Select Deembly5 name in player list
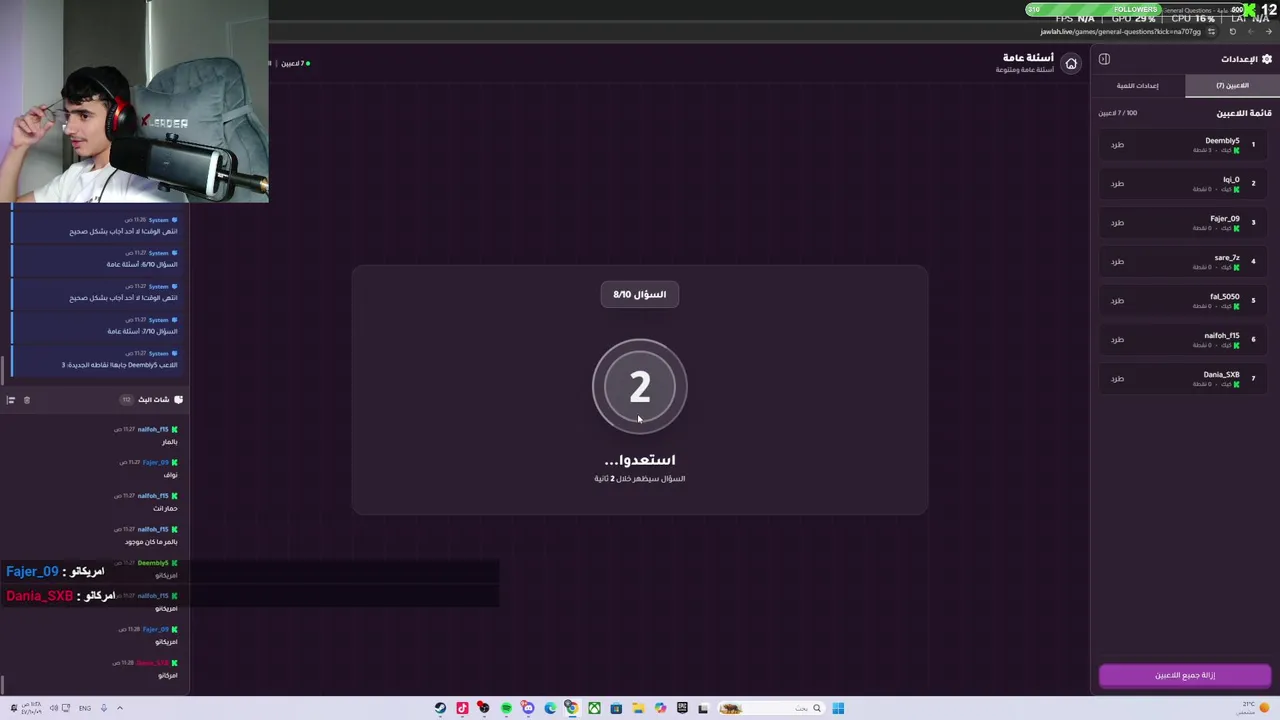This screenshot has width=1280, height=720. (x=1222, y=141)
